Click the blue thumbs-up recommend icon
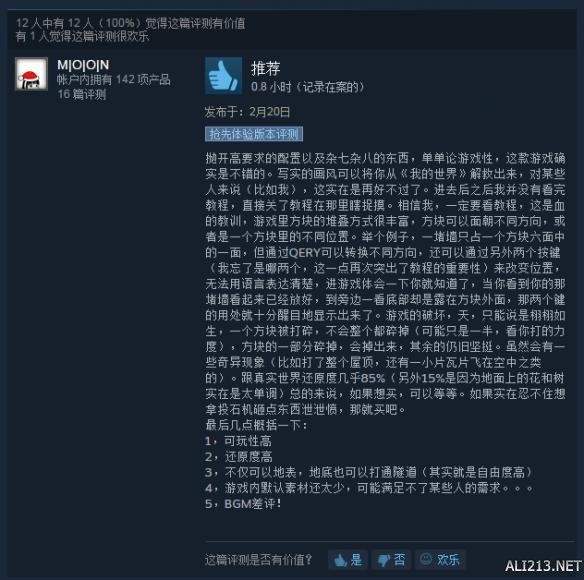Image resolution: width=584 pixels, height=580 pixels. pos(223,76)
